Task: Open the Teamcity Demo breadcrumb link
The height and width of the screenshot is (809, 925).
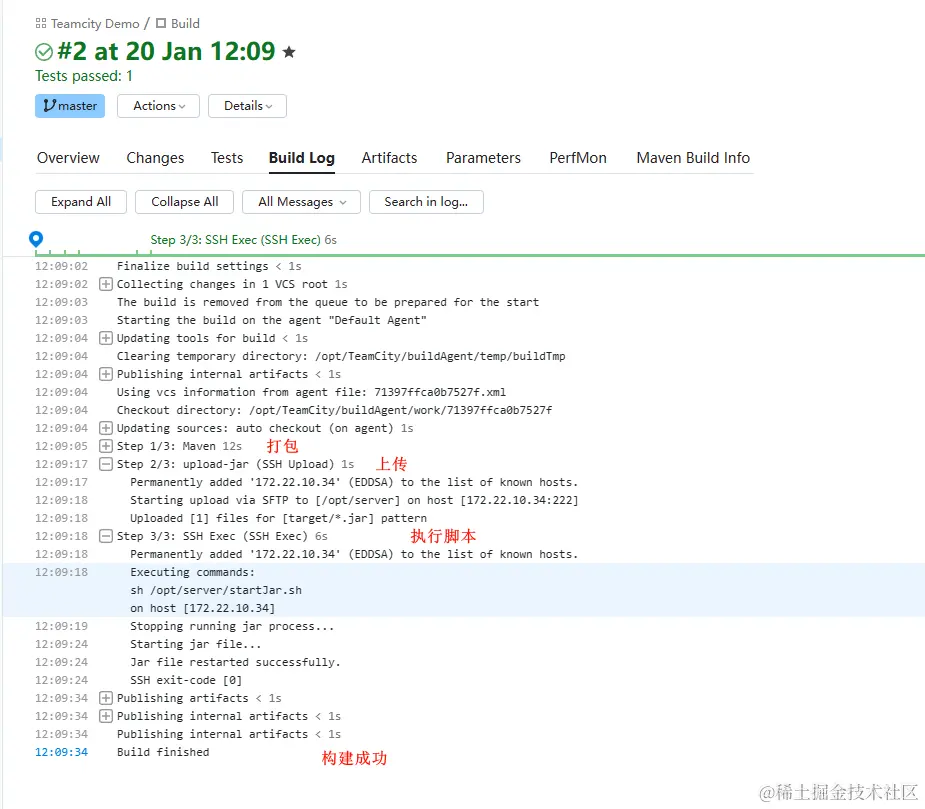Action: tap(95, 24)
